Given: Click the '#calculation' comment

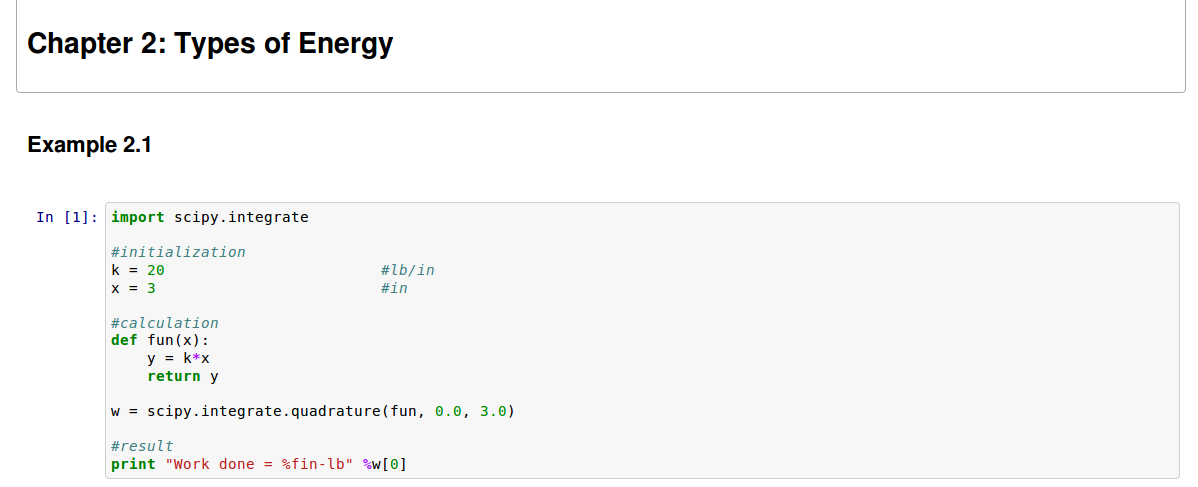Looking at the screenshot, I should (x=164, y=323).
